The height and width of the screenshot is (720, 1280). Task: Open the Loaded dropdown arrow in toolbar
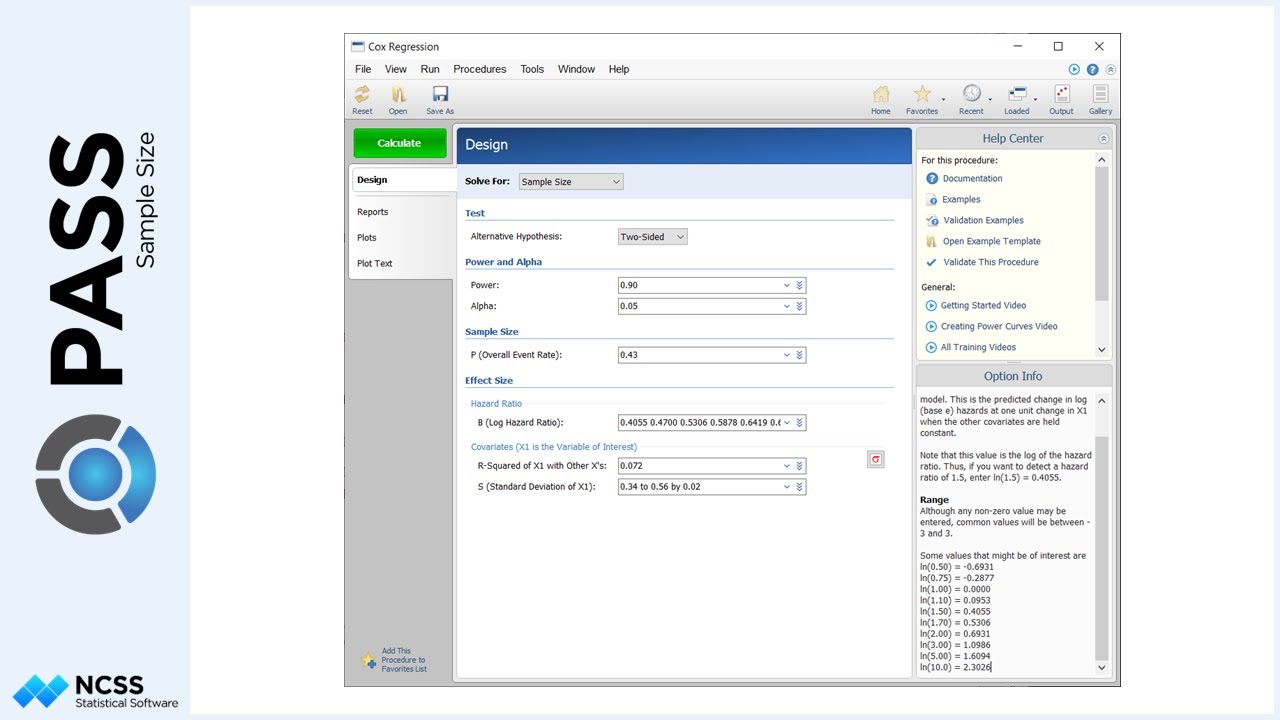(1036, 99)
